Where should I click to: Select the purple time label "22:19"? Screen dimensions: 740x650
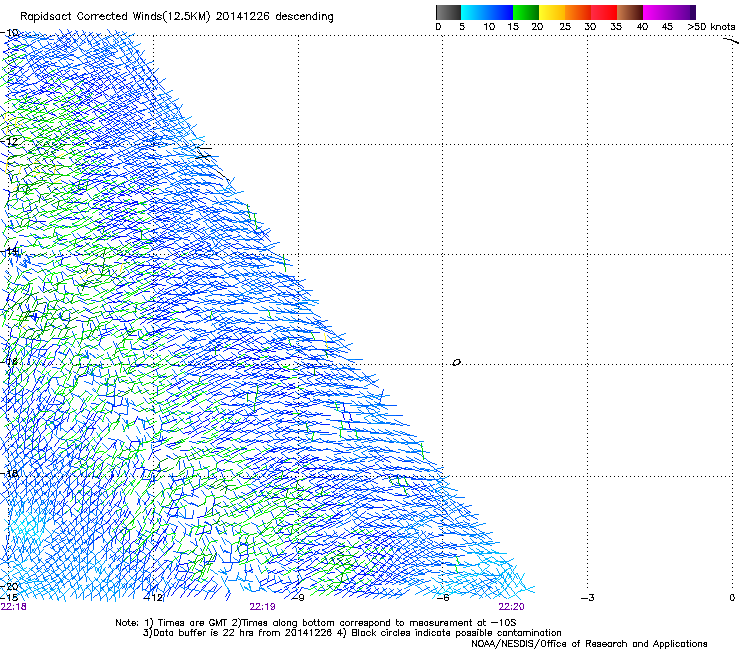pyautogui.click(x=262, y=607)
